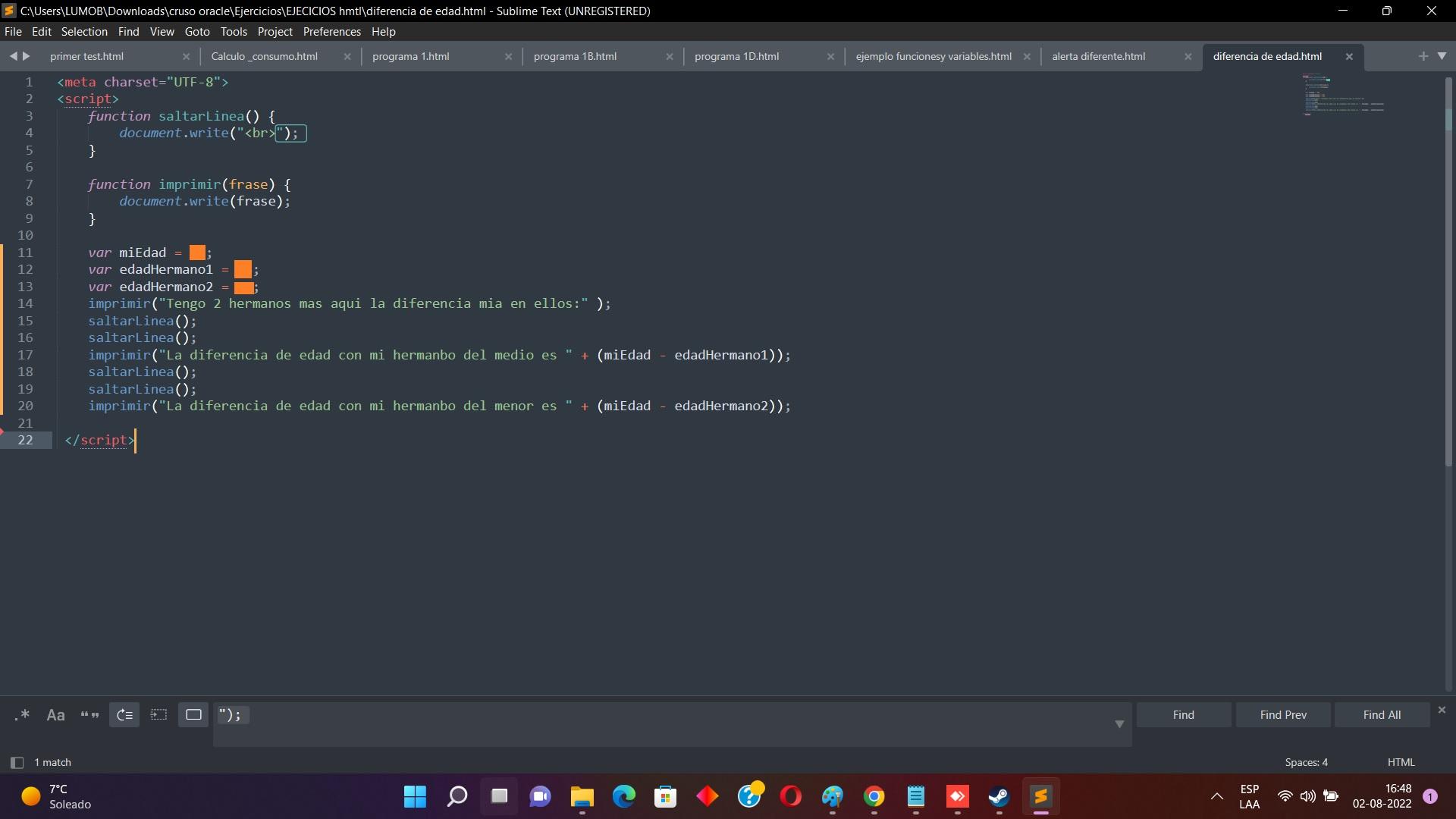Open the tab list dropdown
Screen dimensions: 1456x819
(1442, 56)
